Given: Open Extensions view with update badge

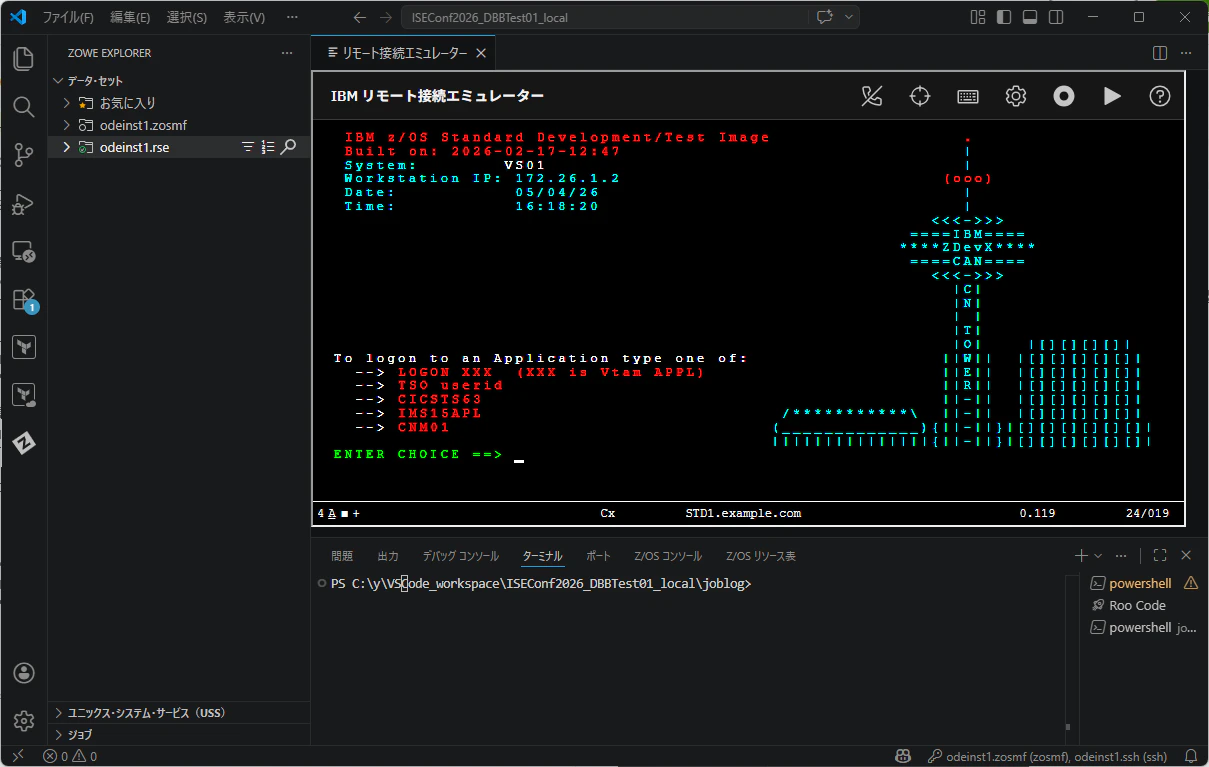Looking at the screenshot, I should pos(24,299).
